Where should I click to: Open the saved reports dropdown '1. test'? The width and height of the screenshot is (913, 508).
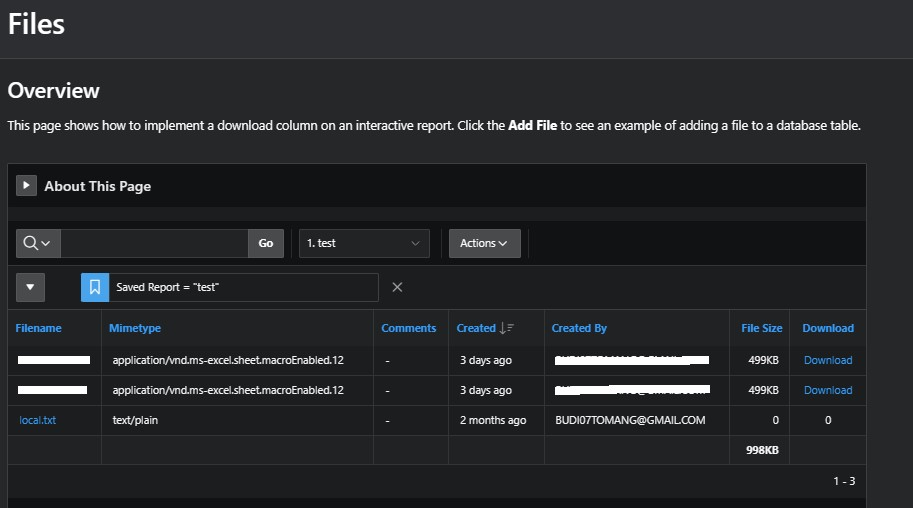click(x=364, y=243)
